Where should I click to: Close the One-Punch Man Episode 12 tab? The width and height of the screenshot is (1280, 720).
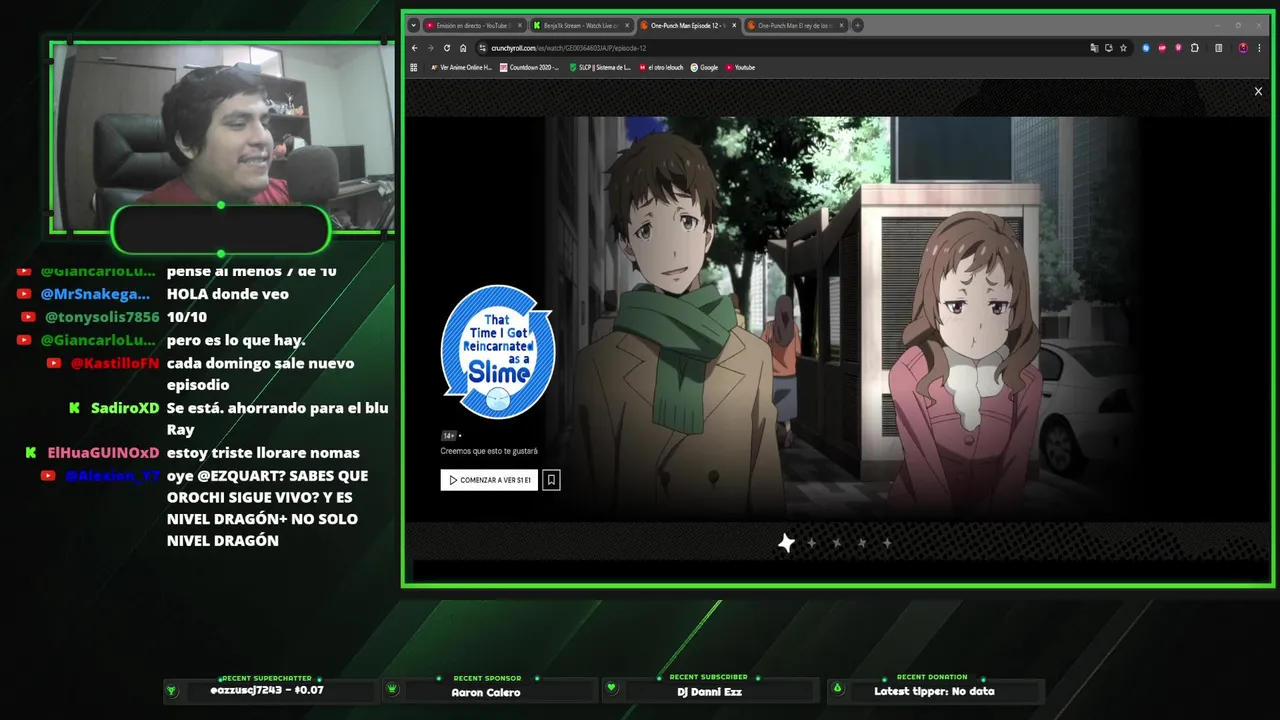point(734,25)
